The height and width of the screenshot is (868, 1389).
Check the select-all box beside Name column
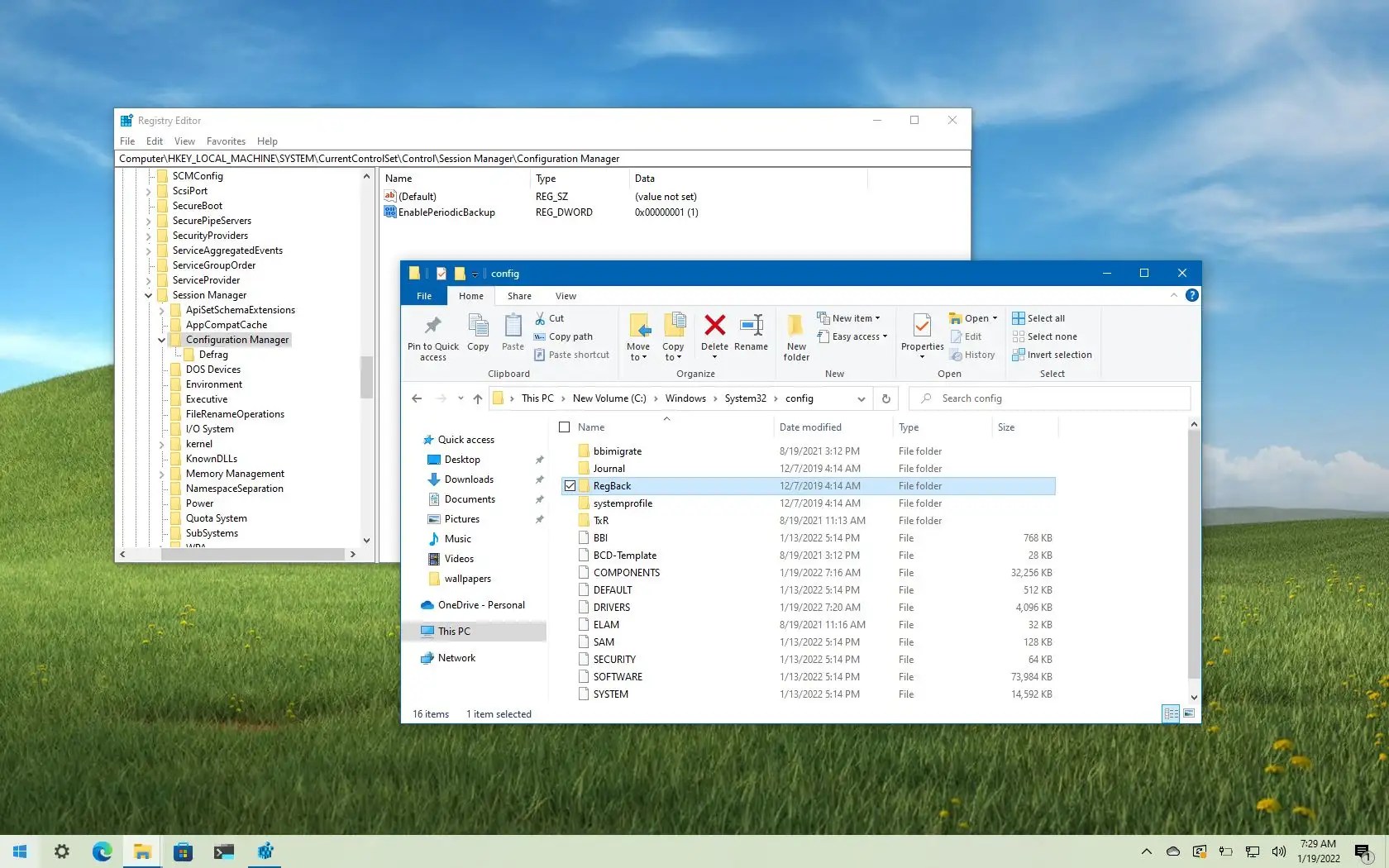pyautogui.click(x=564, y=427)
